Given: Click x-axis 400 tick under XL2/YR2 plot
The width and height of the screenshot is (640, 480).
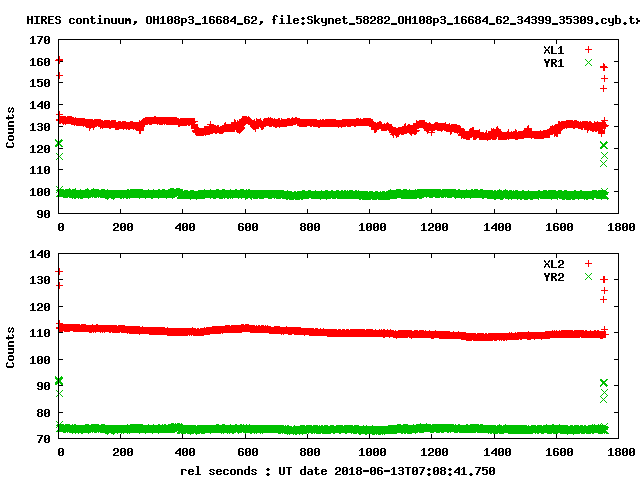Looking at the screenshot, I should pos(185,452).
